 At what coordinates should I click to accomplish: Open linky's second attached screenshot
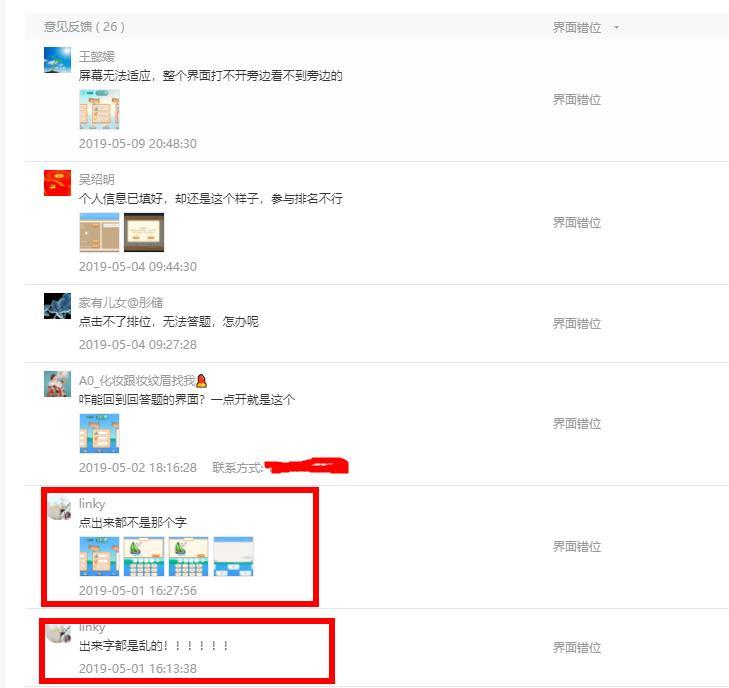pyautogui.click(x=144, y=556)
